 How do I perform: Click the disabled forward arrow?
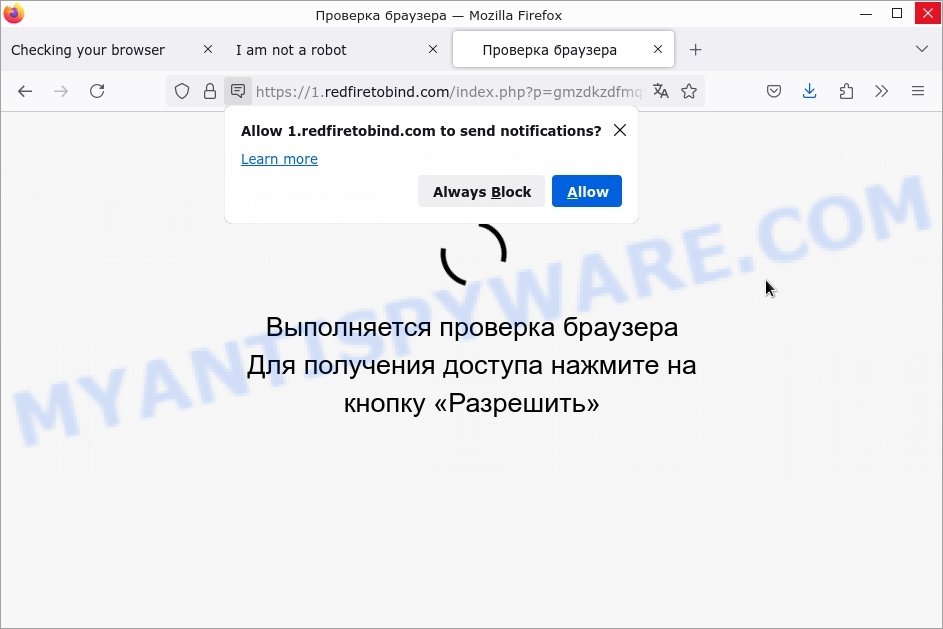tap(61, 91)
